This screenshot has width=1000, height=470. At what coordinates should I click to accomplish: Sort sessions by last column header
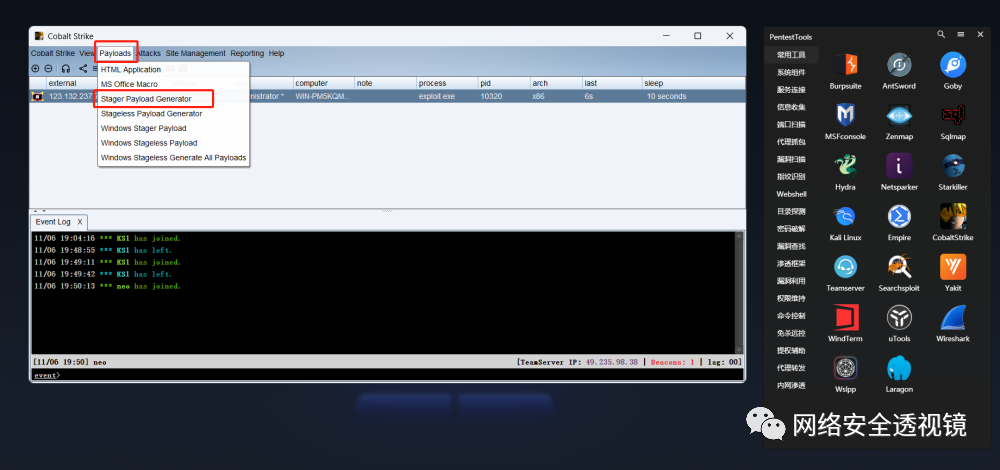[612, 84]
